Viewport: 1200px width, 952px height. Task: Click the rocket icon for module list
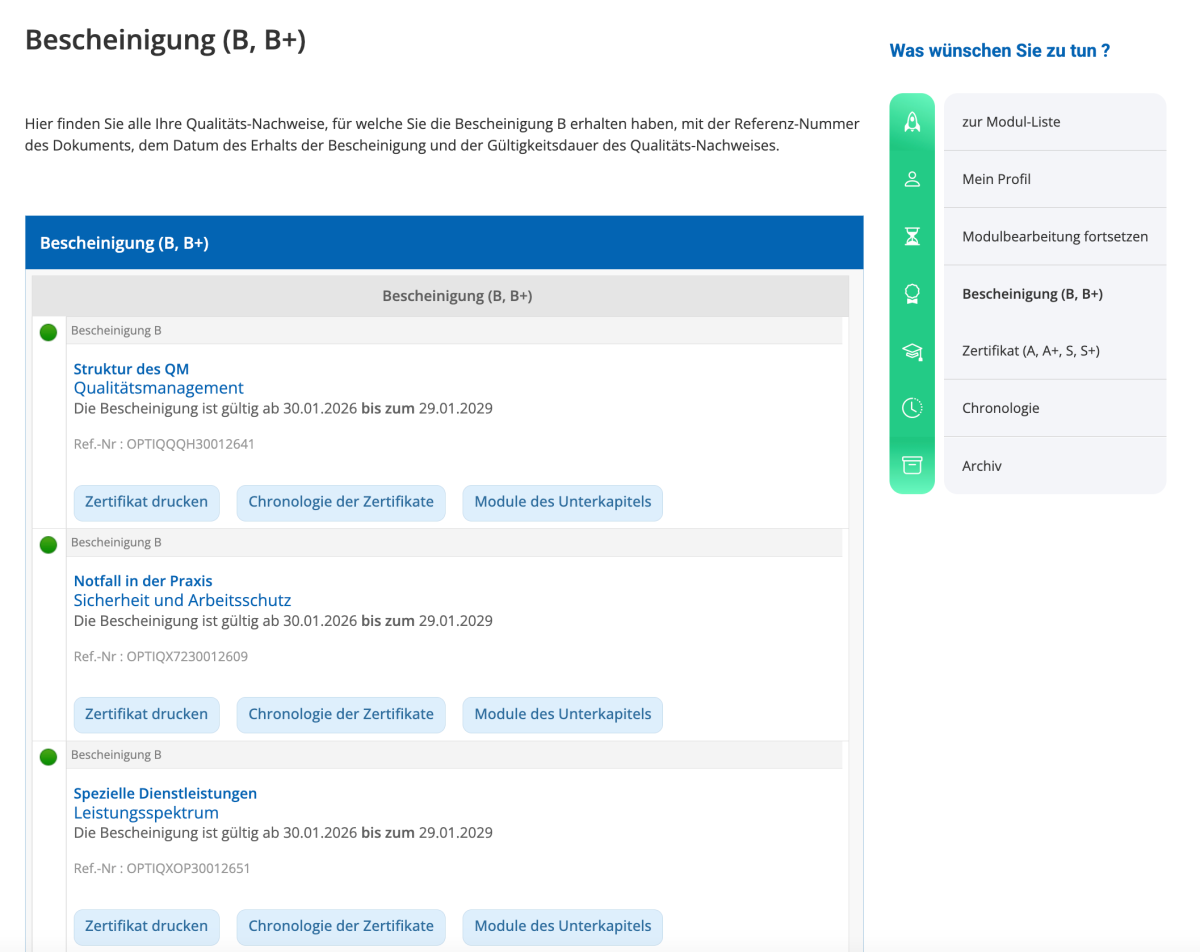(911, 122)
